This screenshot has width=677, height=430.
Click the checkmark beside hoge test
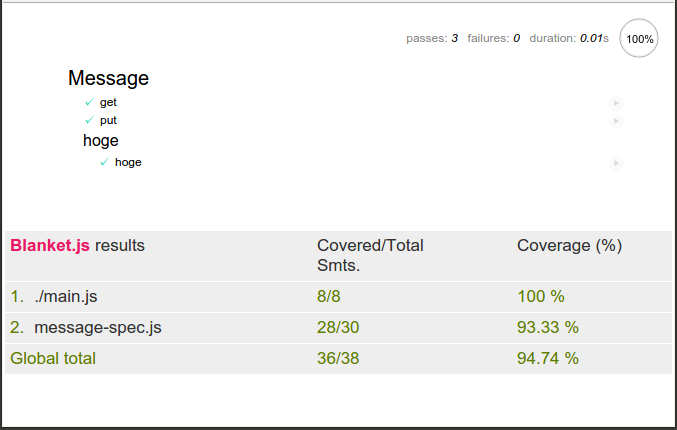point(104,162)
